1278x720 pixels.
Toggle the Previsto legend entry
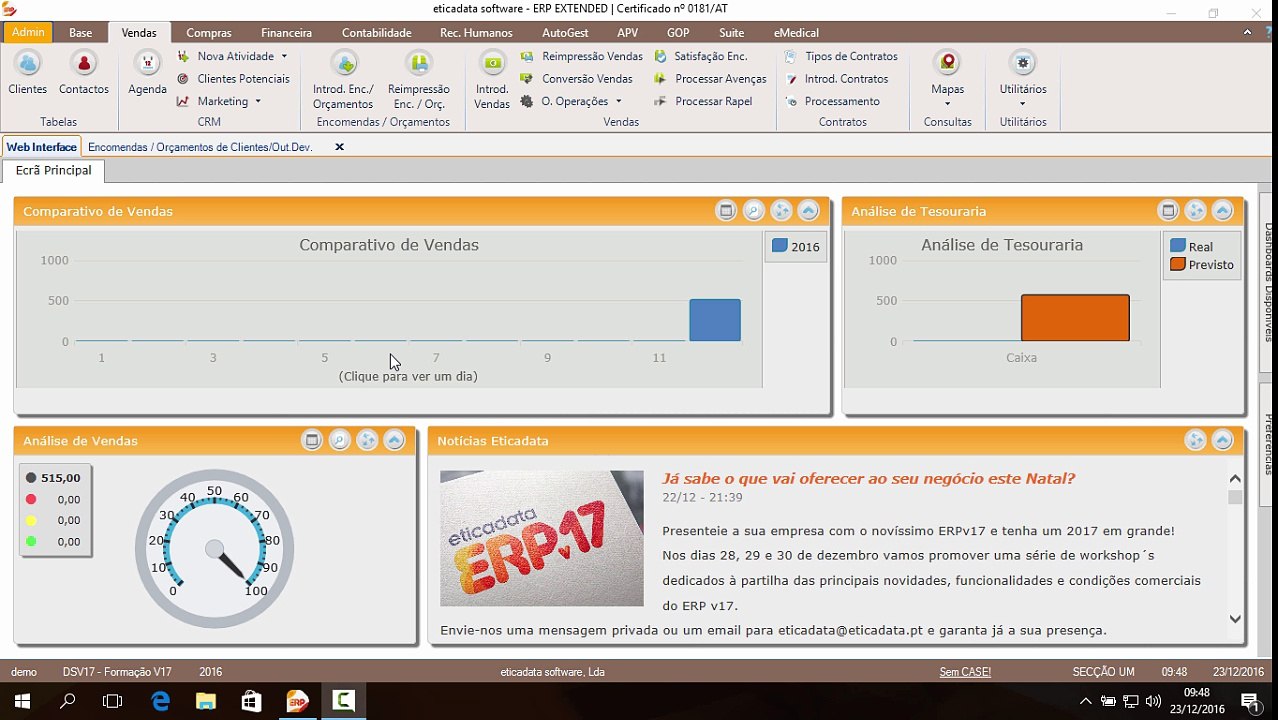tap(1201, 265)
